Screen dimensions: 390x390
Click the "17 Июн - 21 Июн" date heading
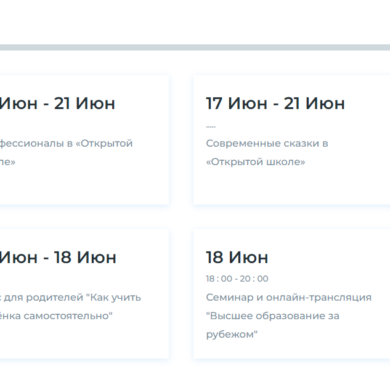tap(275, 103)
